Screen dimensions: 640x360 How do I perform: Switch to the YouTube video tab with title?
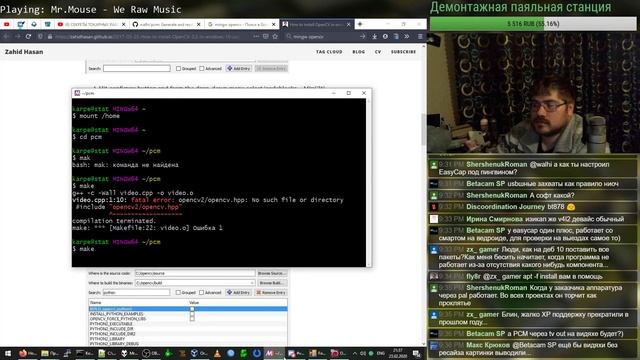coord(91,24)
